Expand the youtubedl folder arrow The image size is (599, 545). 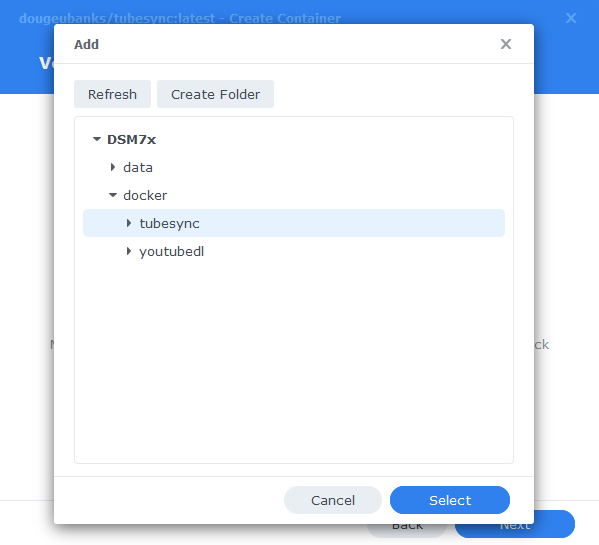(129, 251)
